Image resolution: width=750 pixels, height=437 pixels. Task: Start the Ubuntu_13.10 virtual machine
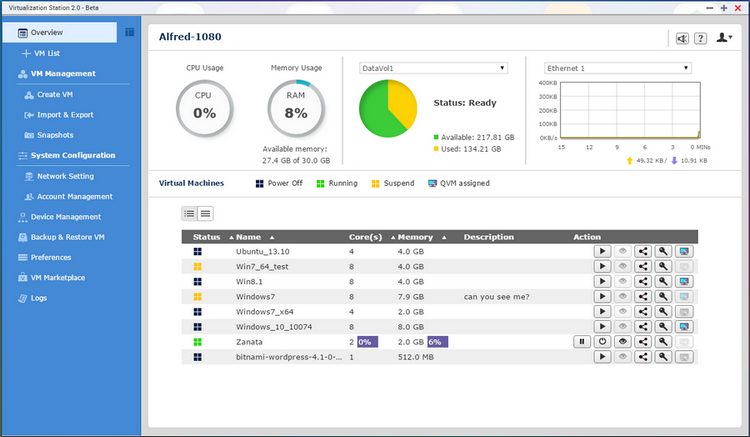pos(602,252)
